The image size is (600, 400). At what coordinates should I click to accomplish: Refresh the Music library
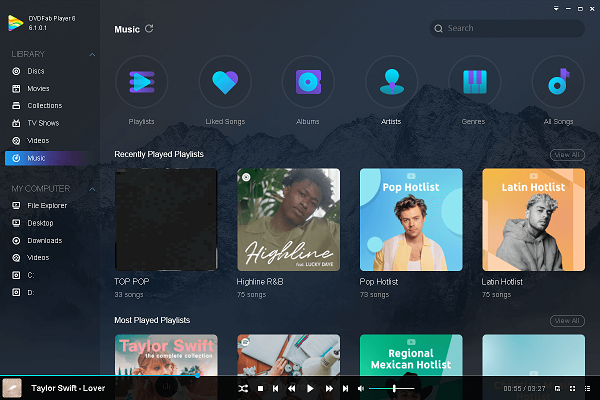click(149, 29)
